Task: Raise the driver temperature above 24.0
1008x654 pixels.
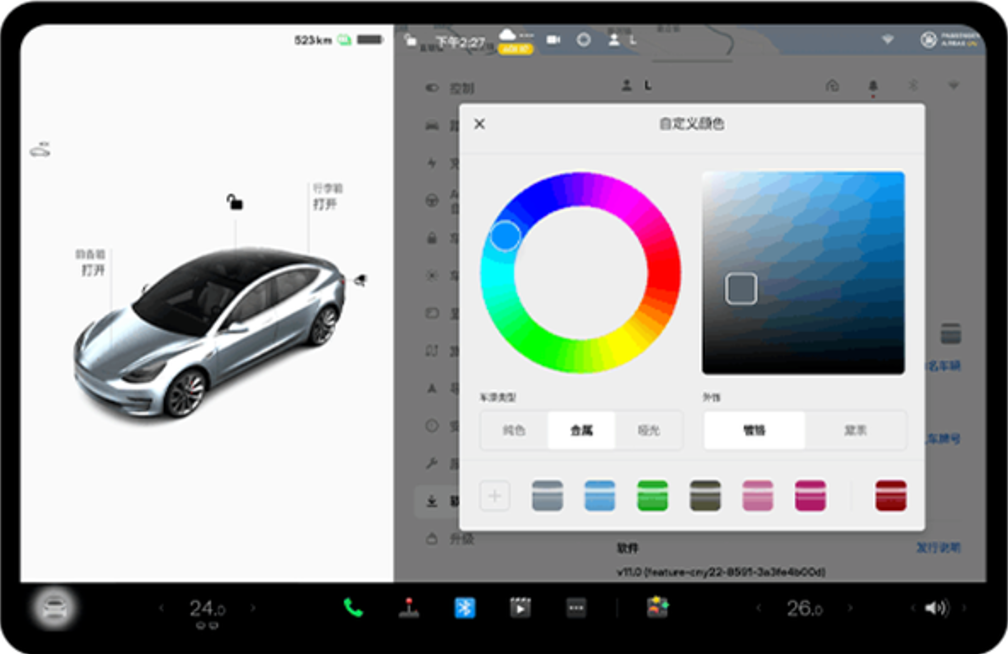Action: coord(253,608)
